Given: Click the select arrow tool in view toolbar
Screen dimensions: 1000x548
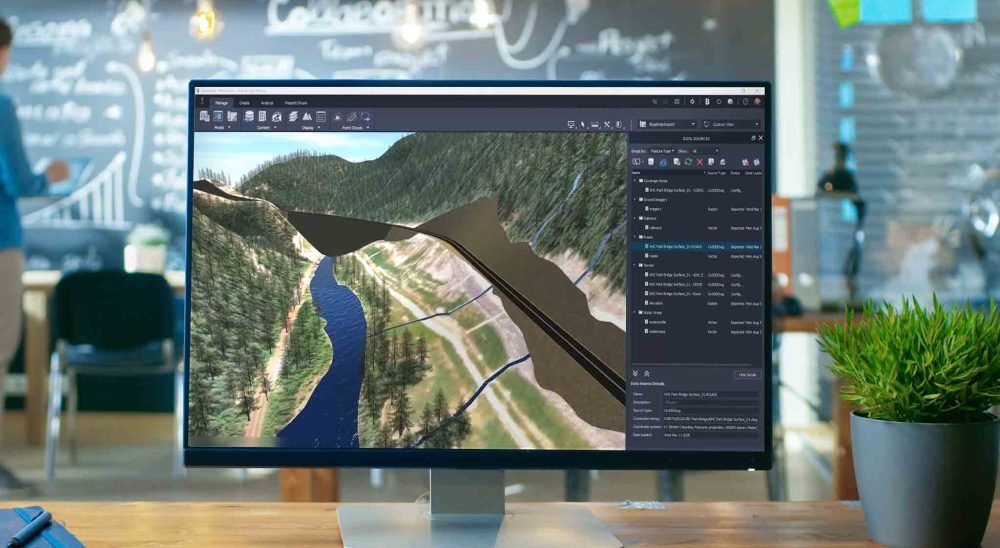Looking at the screenshot, I should 582,125.
